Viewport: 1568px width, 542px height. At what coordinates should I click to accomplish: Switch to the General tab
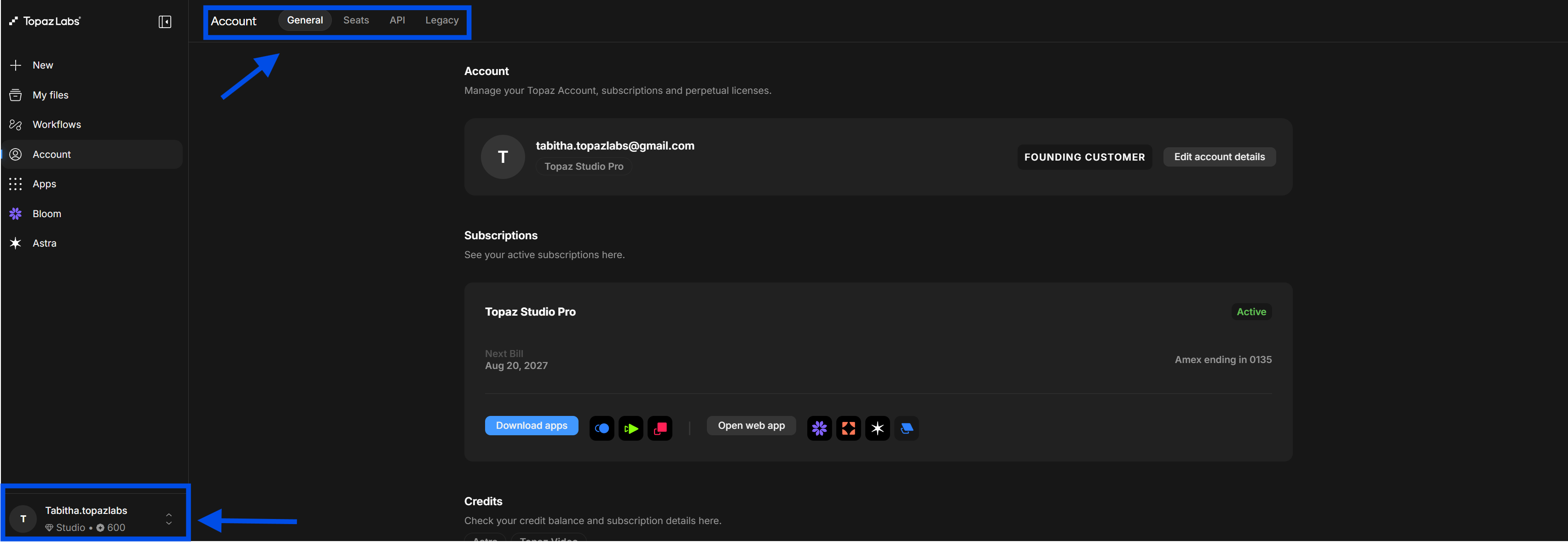(305, 20)
